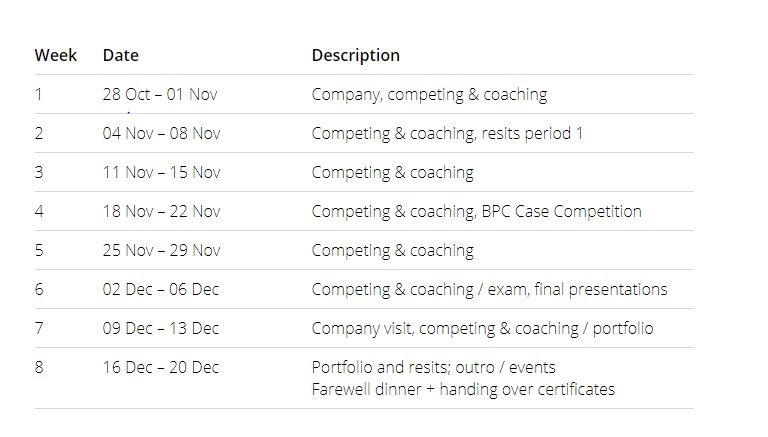Click the 'Farewell dinner + handing over certificates' line
The height and width of the screenshot is (437, 768).
[x=463, y=389]
